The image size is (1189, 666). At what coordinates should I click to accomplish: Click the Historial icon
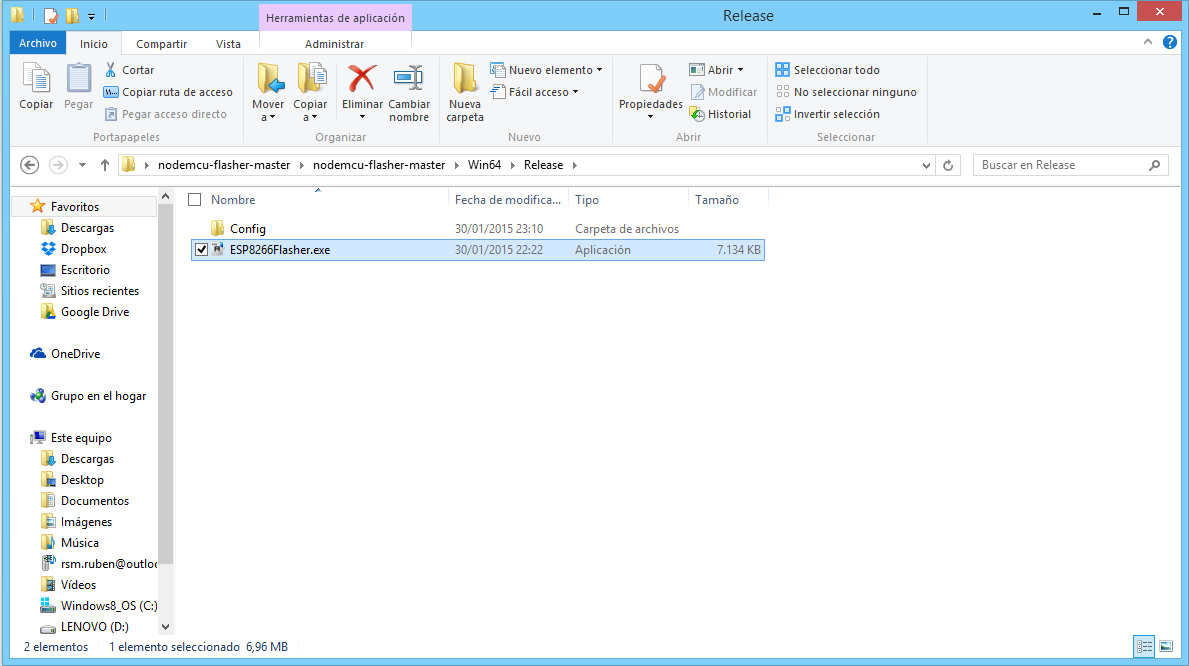click(x=697, y=114)
